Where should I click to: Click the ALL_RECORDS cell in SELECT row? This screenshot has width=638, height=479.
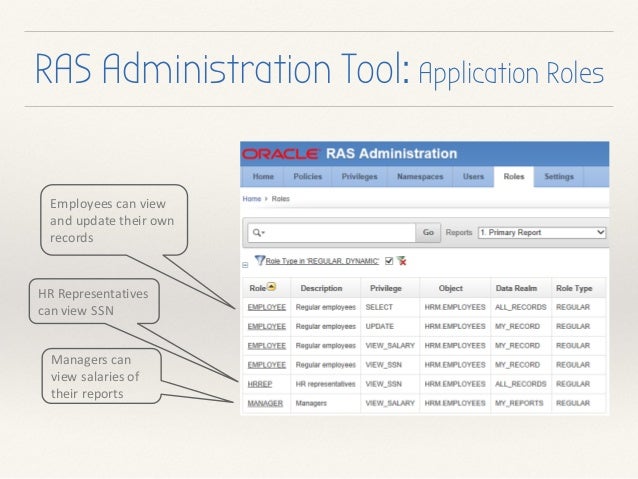point(520,307)
